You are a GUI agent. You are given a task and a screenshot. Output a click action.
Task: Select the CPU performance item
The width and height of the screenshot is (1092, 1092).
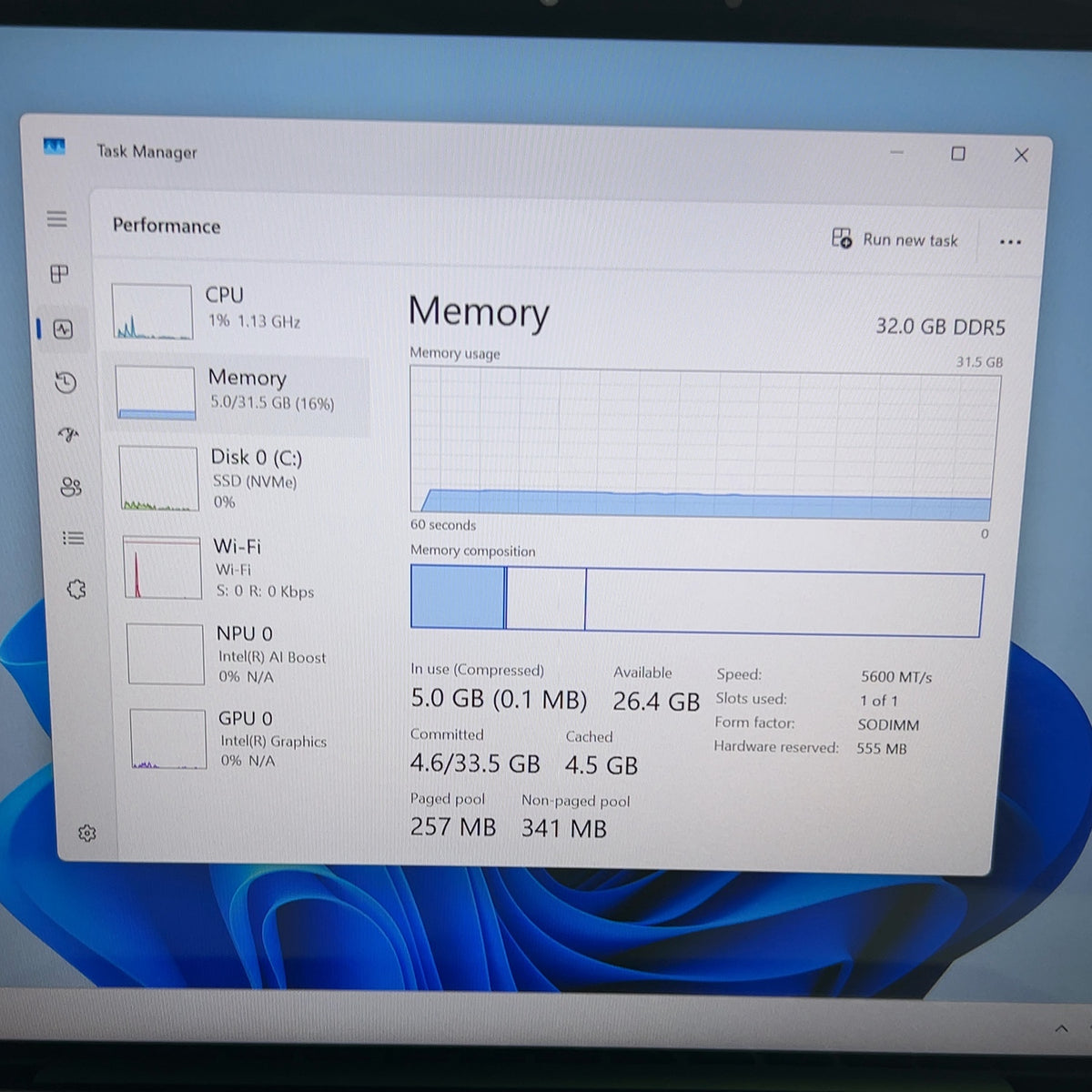pos(237,309)
